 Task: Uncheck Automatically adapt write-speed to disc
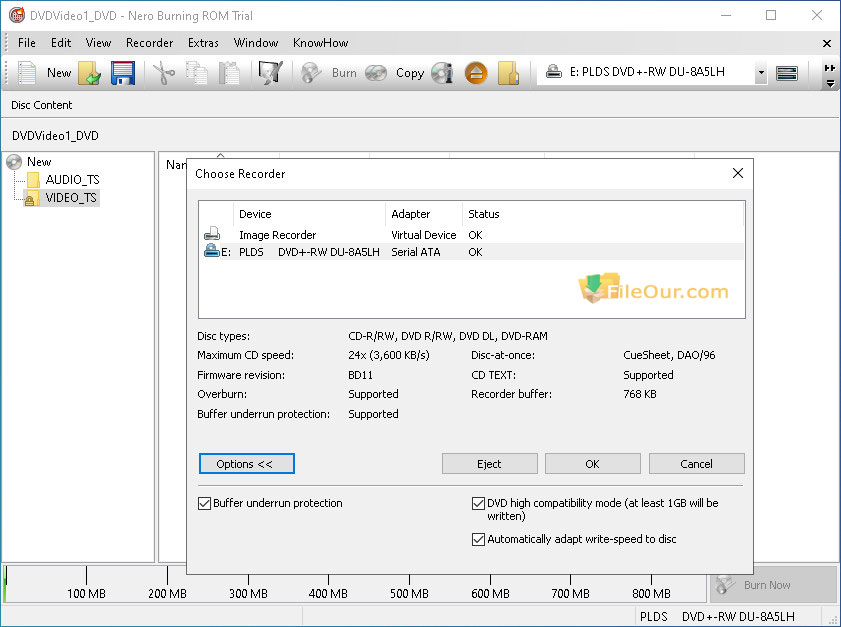coord(478,540)
